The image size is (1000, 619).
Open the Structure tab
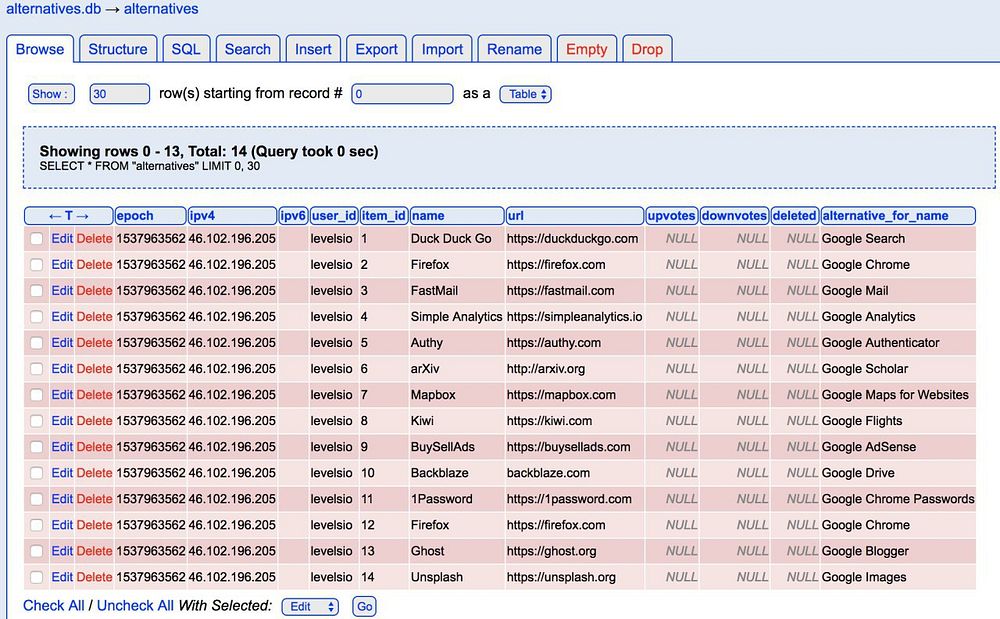[118, 49]
